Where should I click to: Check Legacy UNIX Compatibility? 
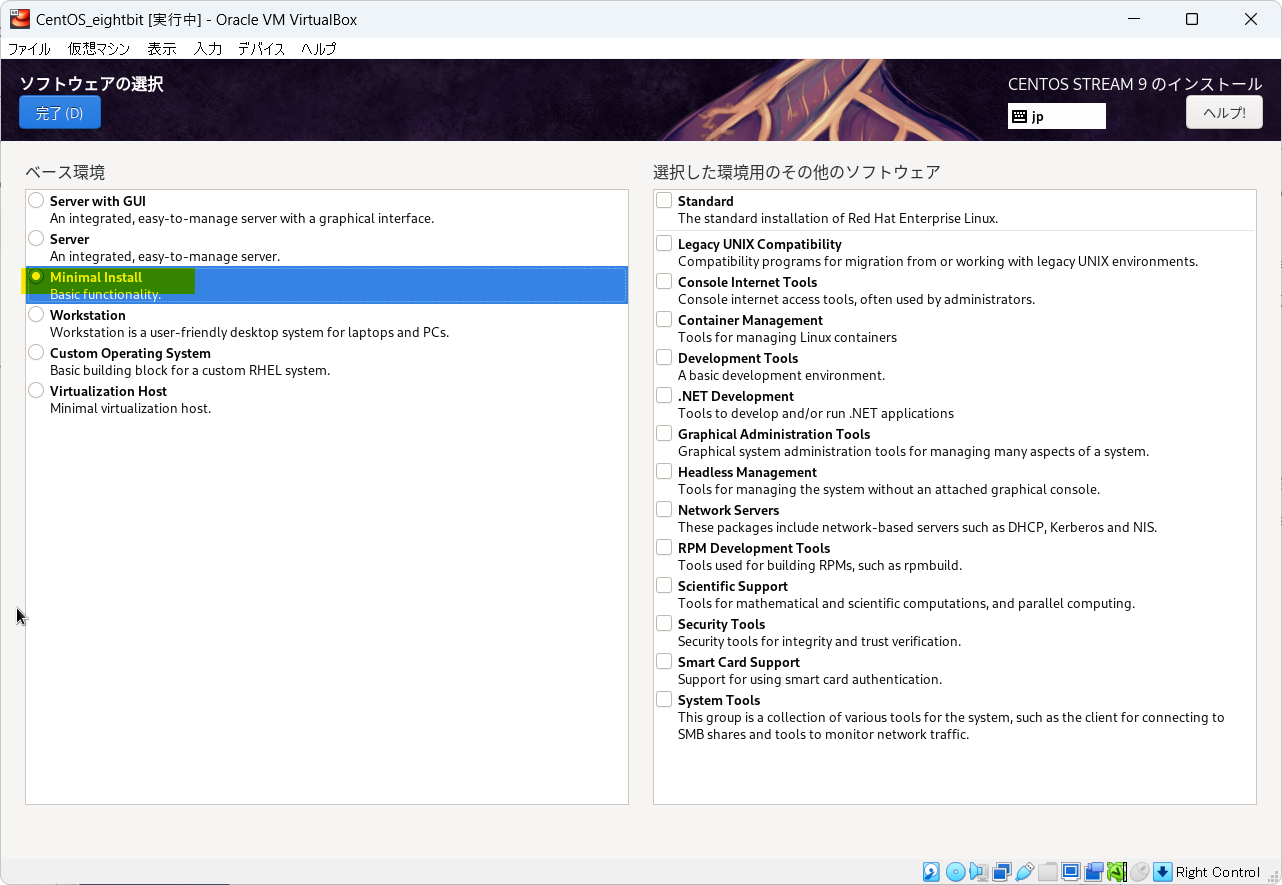coord(664,243)
